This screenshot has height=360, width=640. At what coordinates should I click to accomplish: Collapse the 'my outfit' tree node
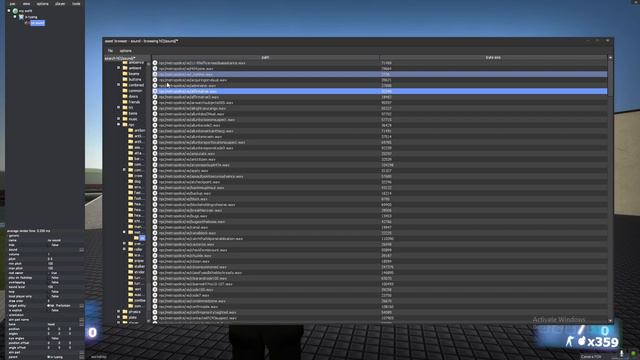pos(9,11)
